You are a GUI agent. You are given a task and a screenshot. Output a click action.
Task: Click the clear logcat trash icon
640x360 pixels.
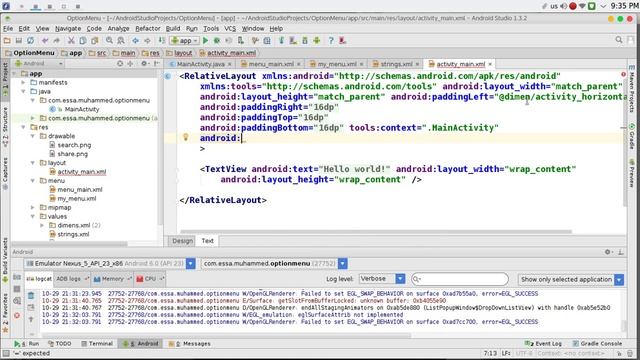(31, 296)
